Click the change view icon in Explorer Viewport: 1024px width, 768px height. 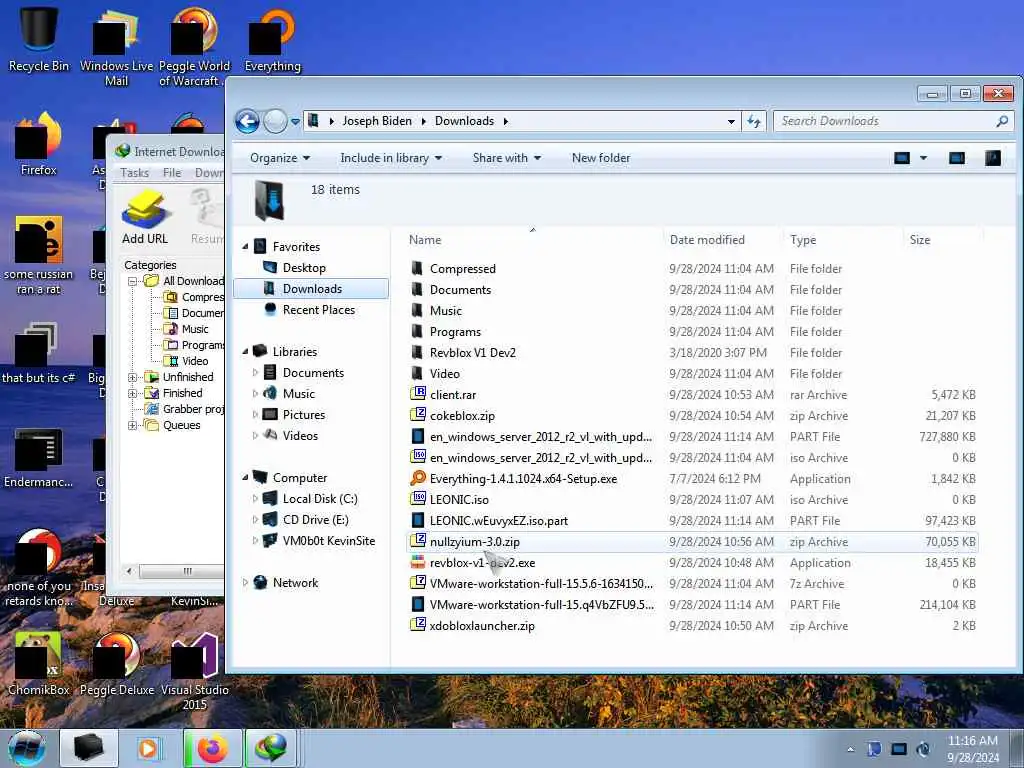(x=902, y=158)
